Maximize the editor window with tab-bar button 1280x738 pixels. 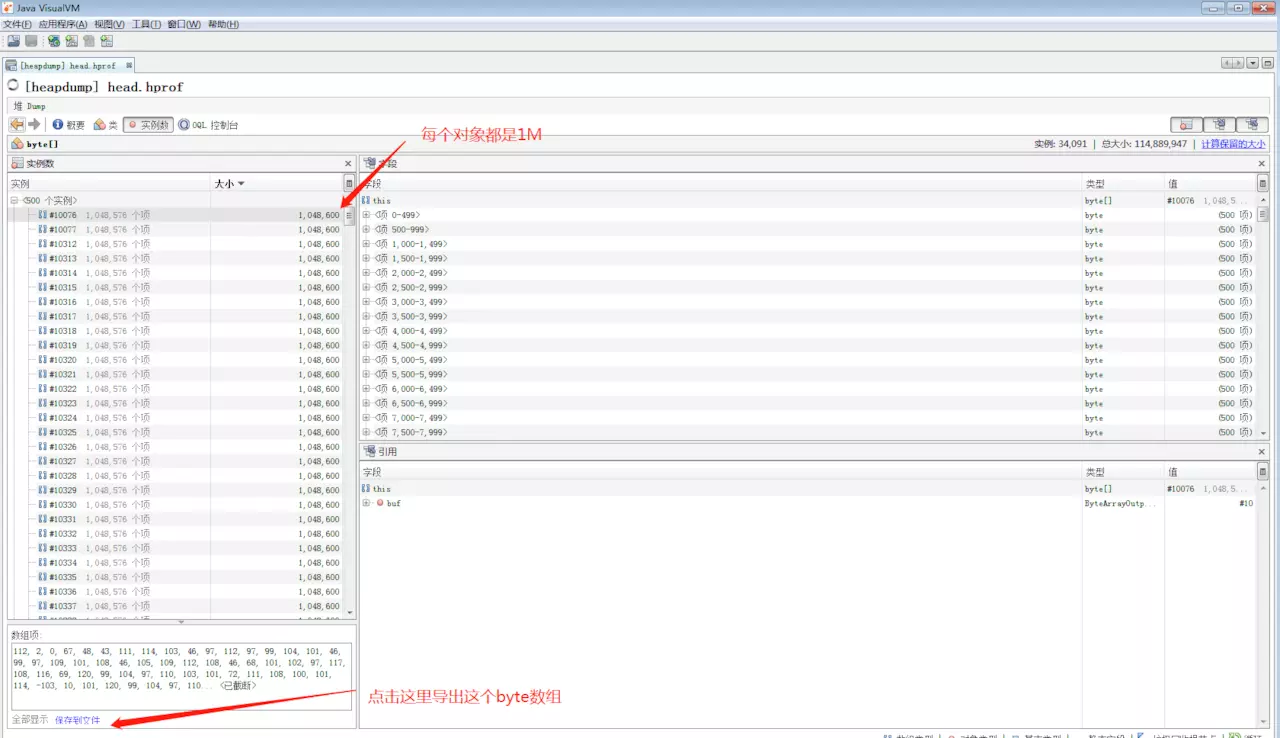pyautogui.click(x=1267, y=64)
